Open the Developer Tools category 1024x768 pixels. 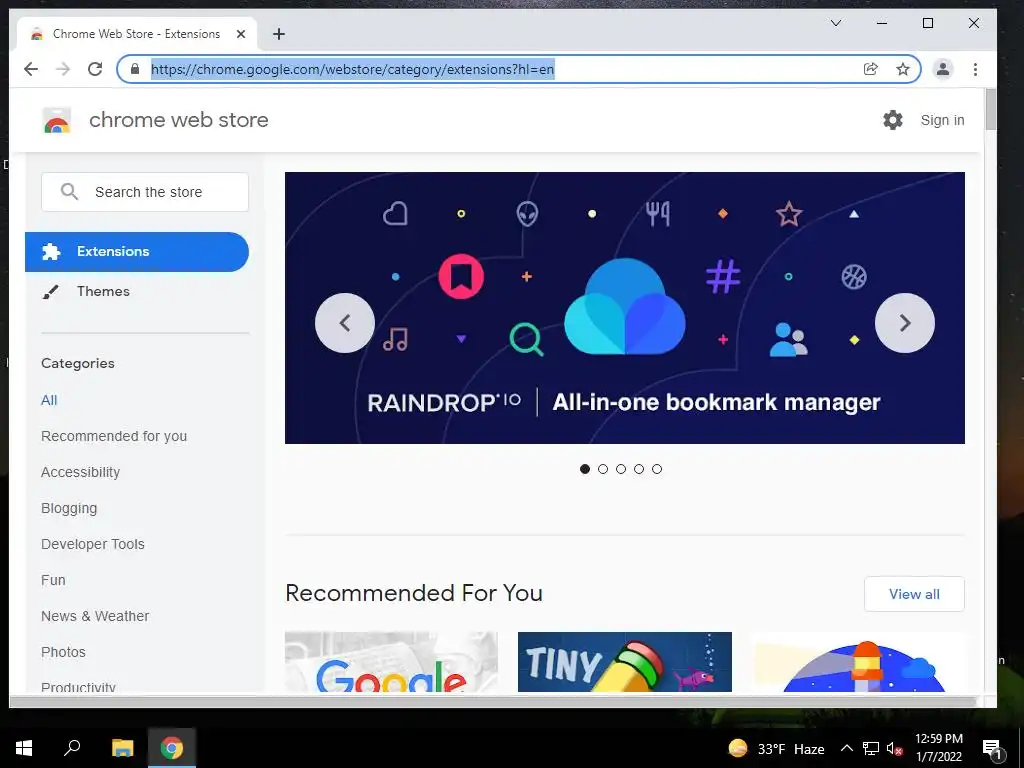point(93,544)
